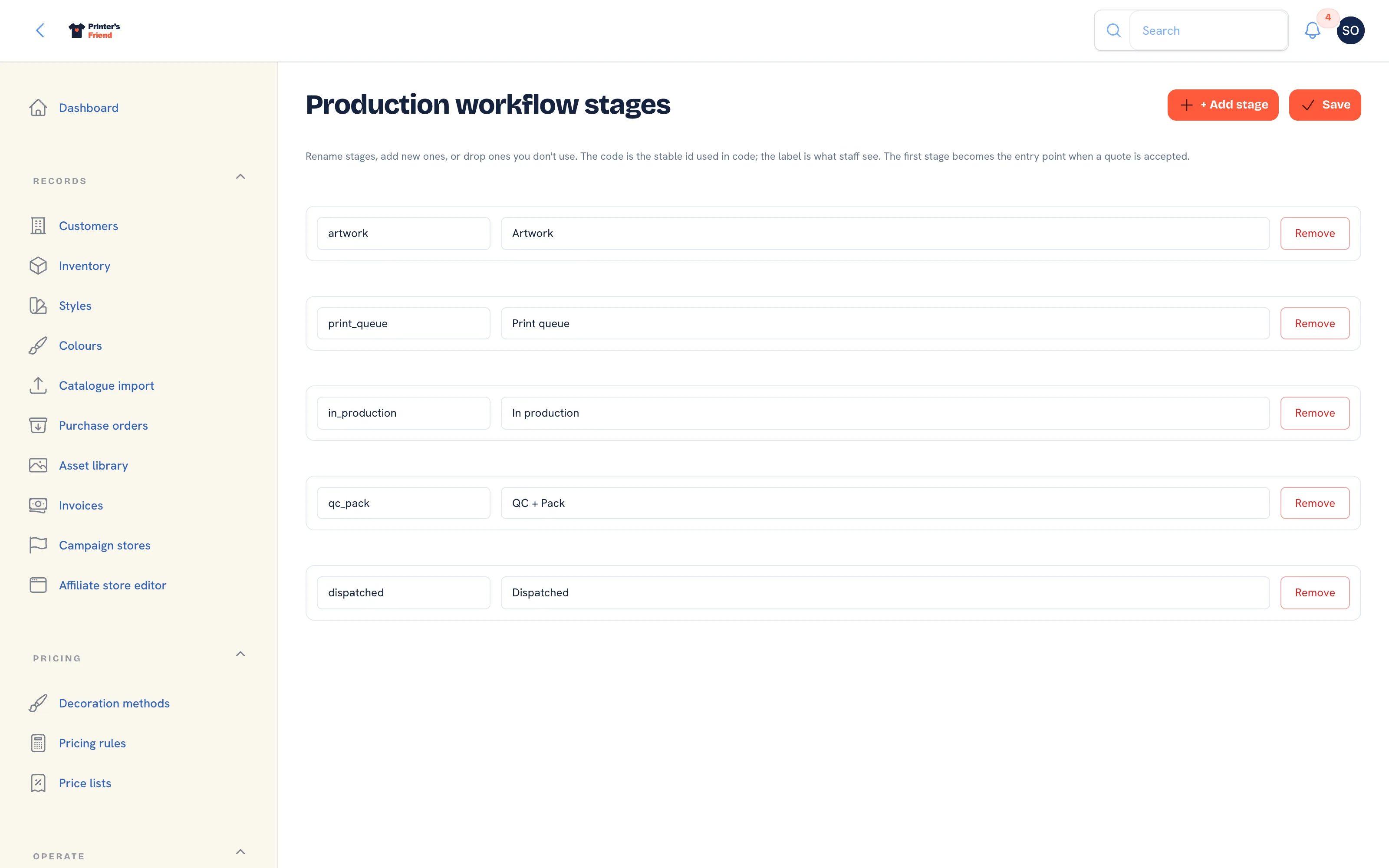Click the Inventory box icon
Viewport: 1389px width, 868px height.
click(x=39, y=266)
